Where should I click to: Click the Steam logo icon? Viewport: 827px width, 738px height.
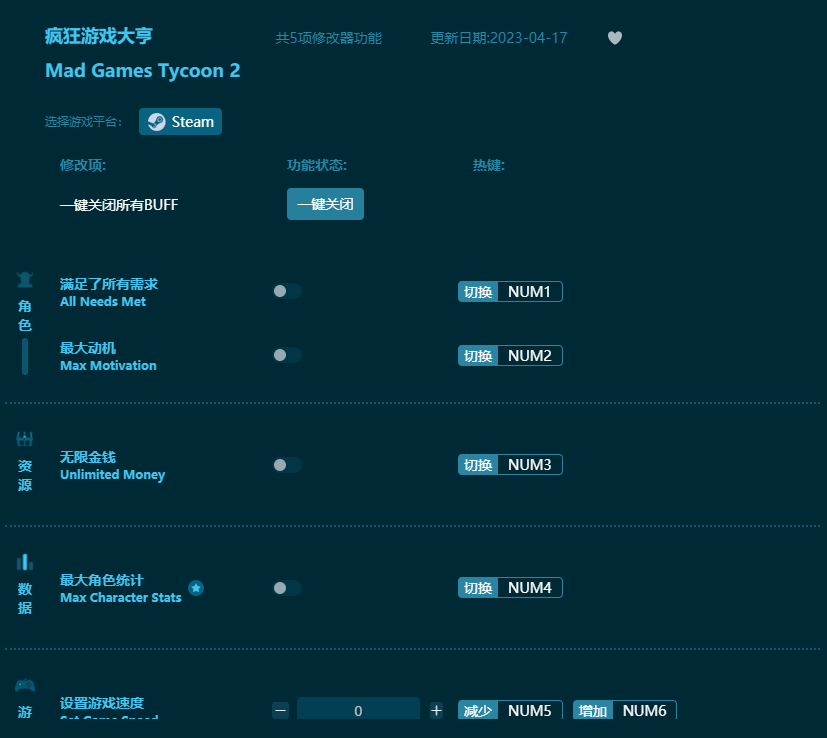[158, 121]
